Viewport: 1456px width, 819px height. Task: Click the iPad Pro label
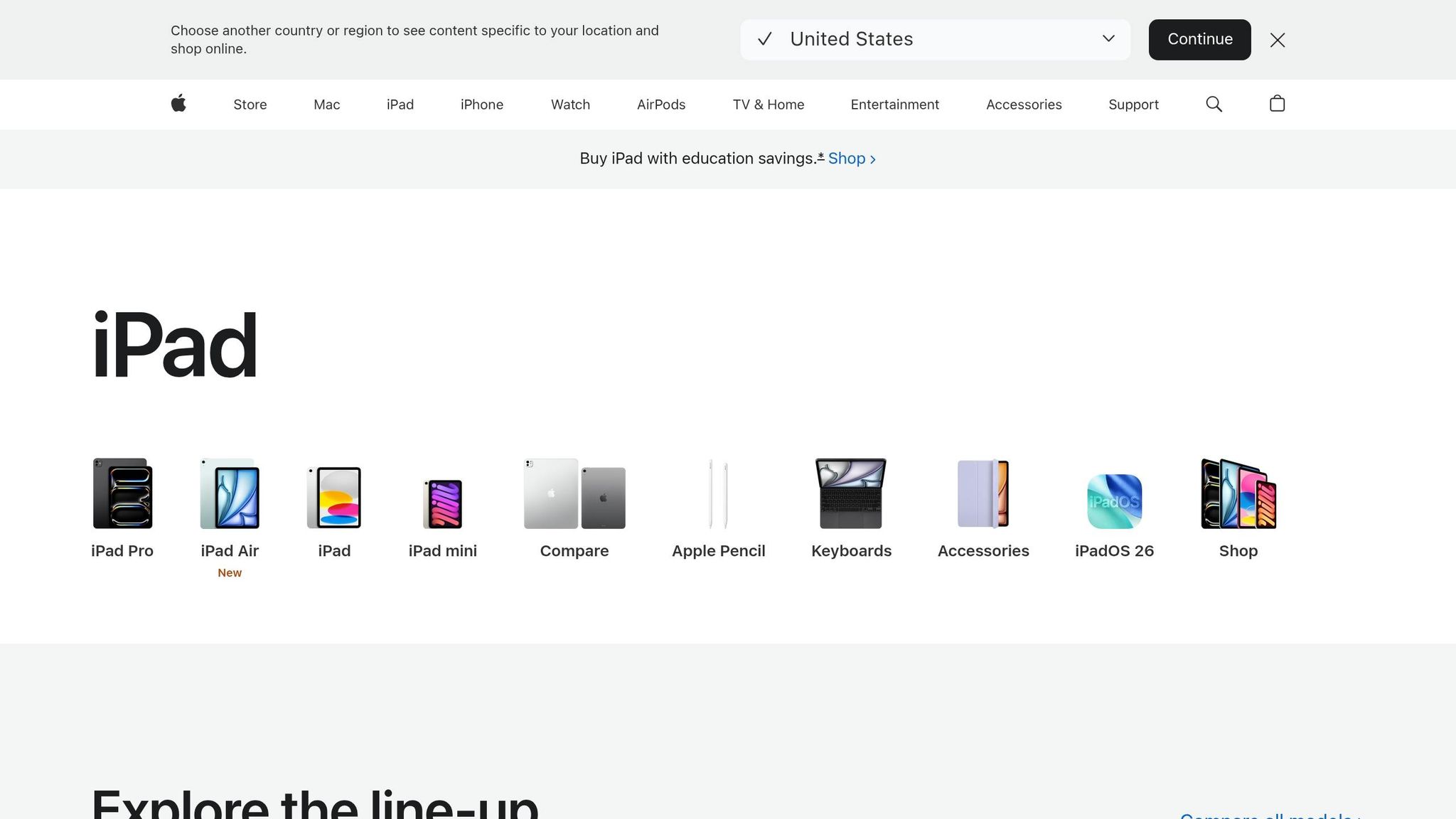122,551
